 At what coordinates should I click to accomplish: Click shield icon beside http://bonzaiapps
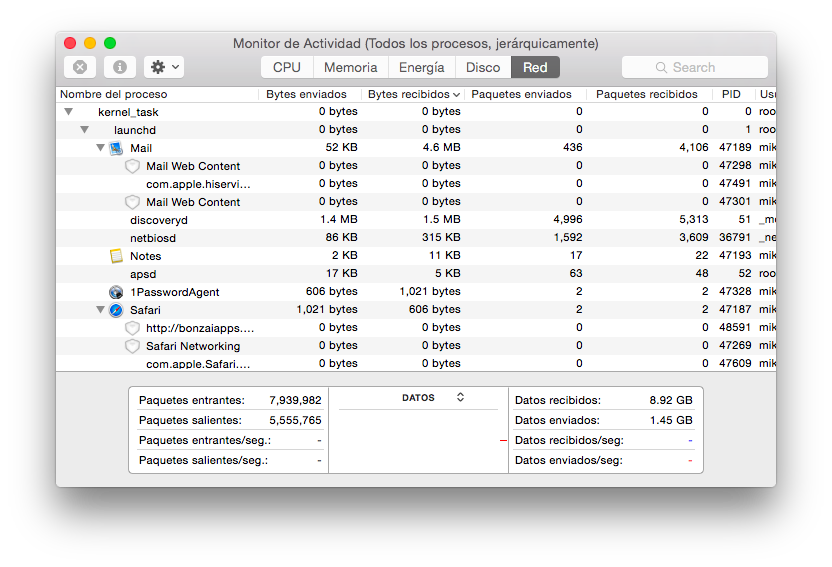point(132,328)
